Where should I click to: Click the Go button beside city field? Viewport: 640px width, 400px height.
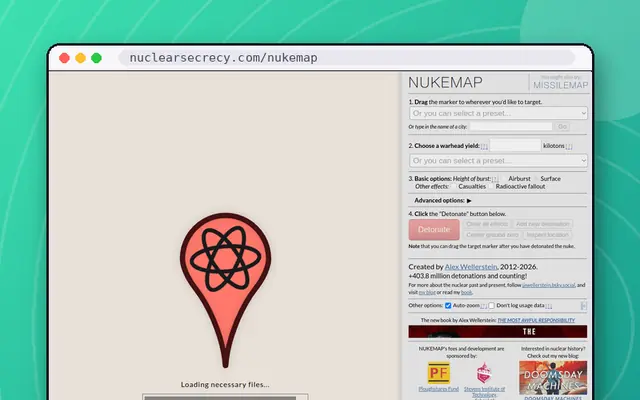[562, 127]
